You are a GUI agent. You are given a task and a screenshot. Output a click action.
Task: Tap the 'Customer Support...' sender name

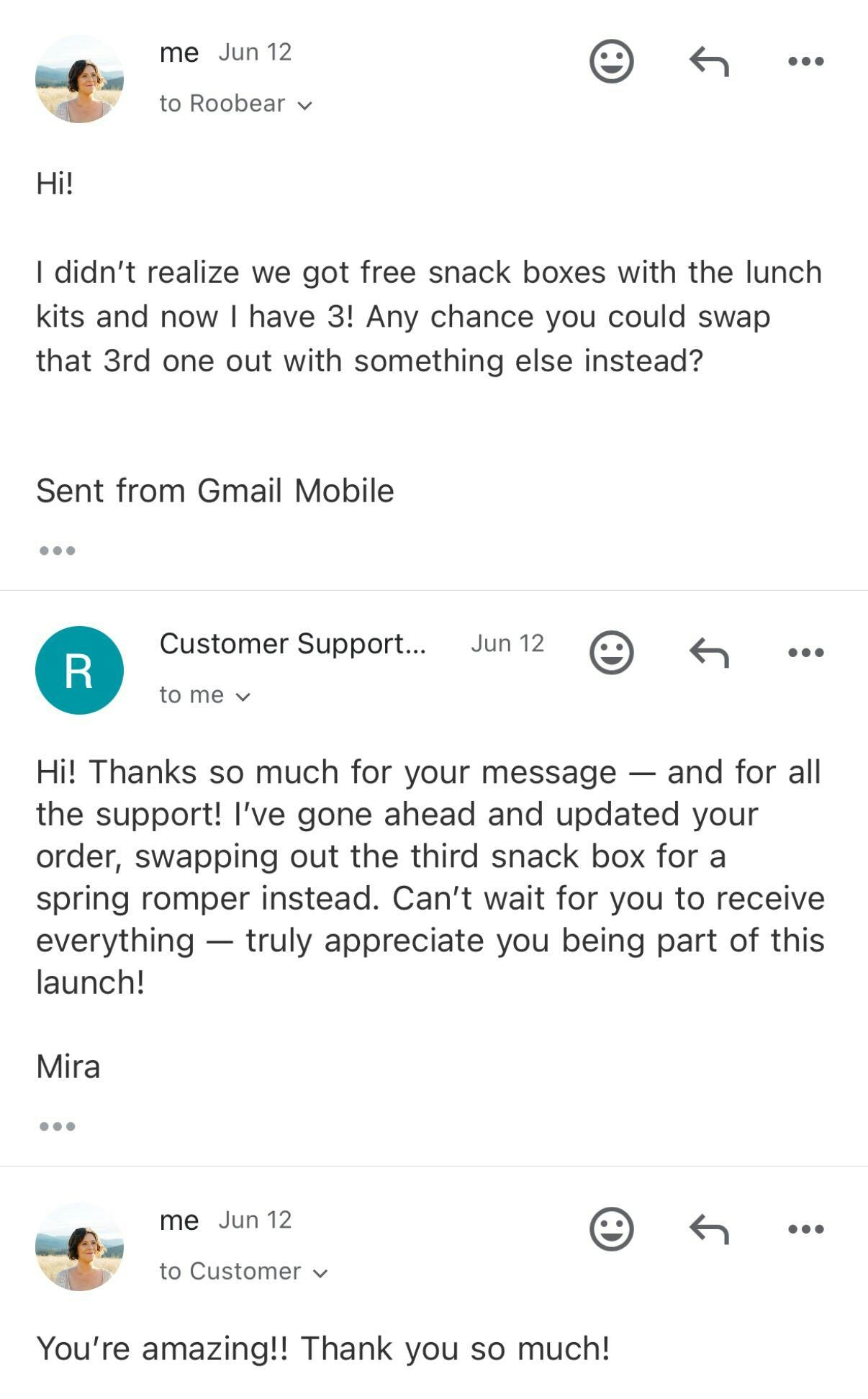tap(292, 643)
